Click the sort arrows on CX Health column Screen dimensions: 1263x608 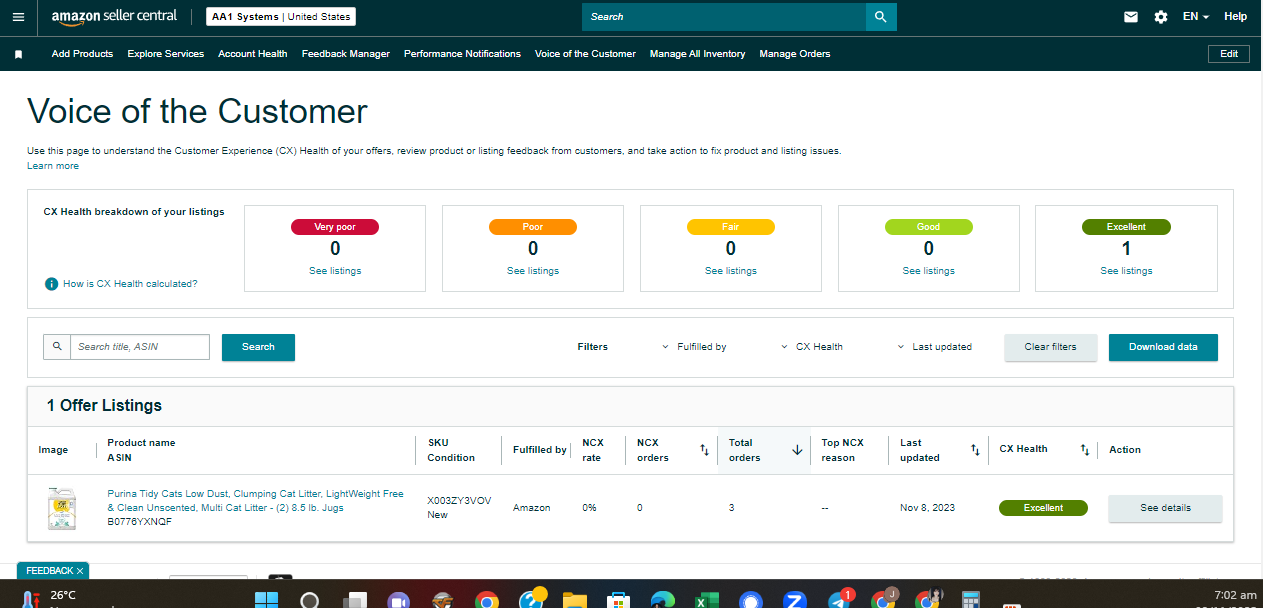(1084, 450)
